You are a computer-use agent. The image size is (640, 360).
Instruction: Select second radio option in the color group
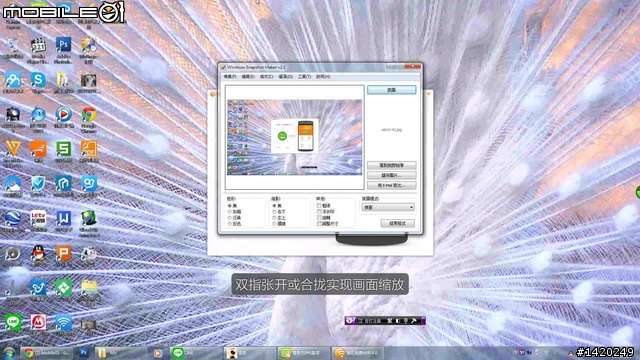[230, 212]
